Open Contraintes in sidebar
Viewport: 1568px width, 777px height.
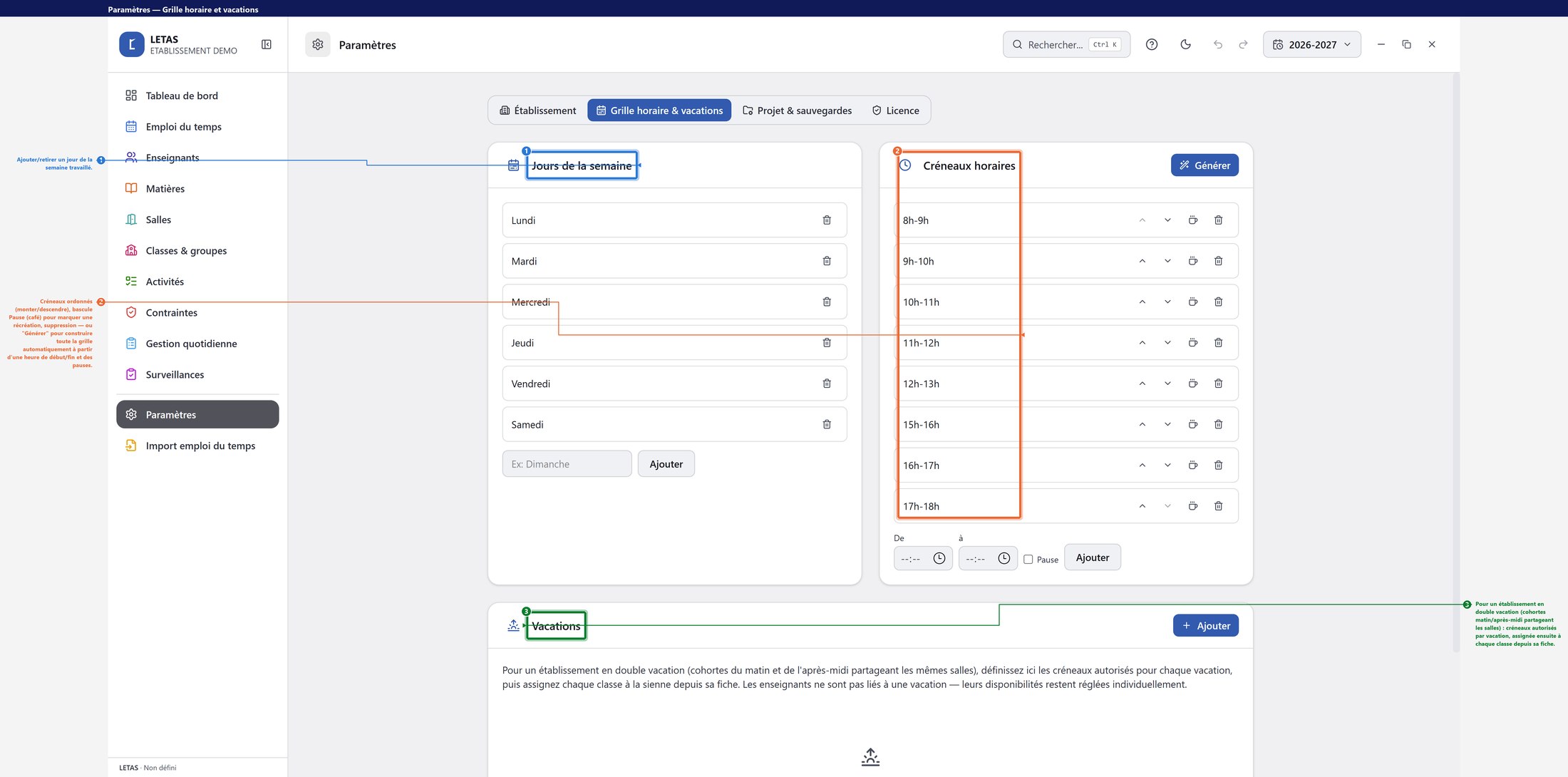(x=197, y=313)
